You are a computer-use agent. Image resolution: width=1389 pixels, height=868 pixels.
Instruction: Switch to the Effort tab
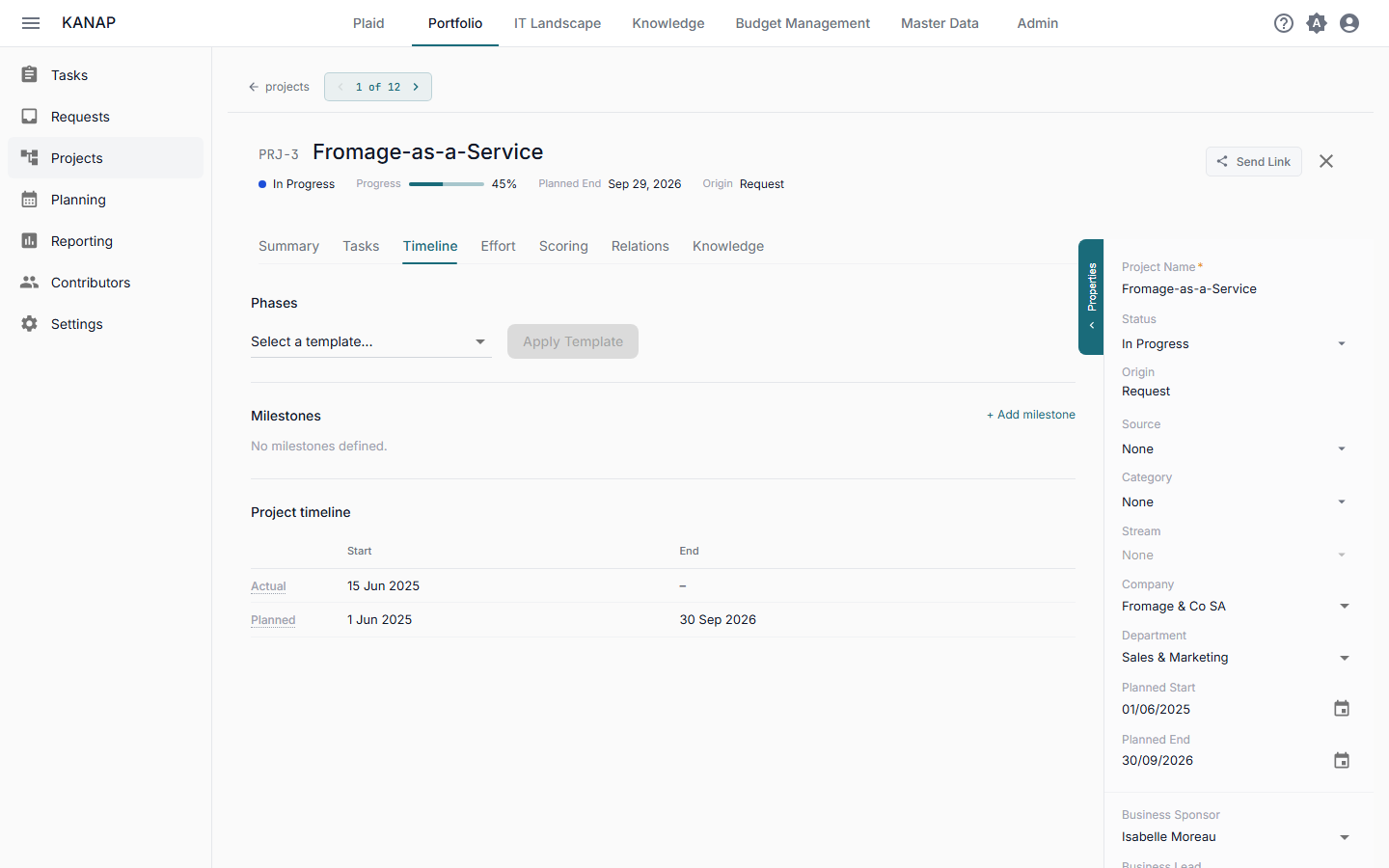[498, 246]
